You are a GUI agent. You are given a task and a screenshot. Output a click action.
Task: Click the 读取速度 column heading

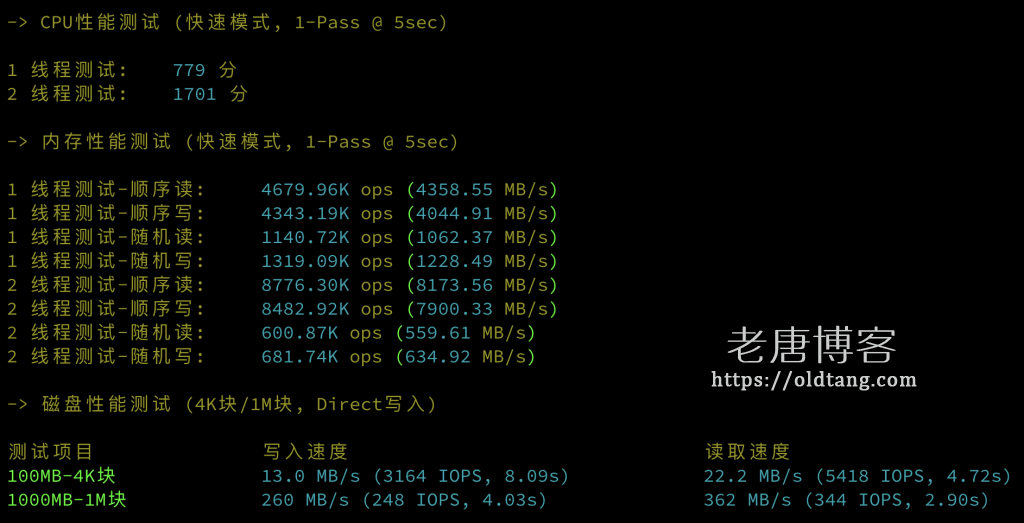click(746, 452)
